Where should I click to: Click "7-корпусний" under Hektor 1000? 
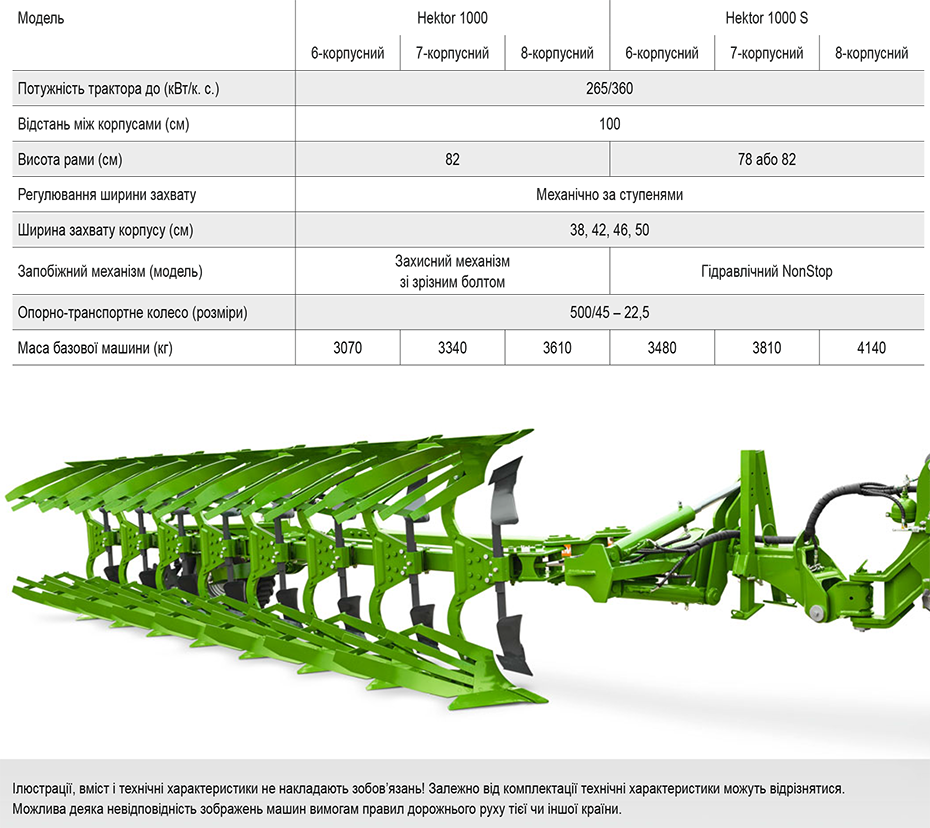click(x=453, y=53)
